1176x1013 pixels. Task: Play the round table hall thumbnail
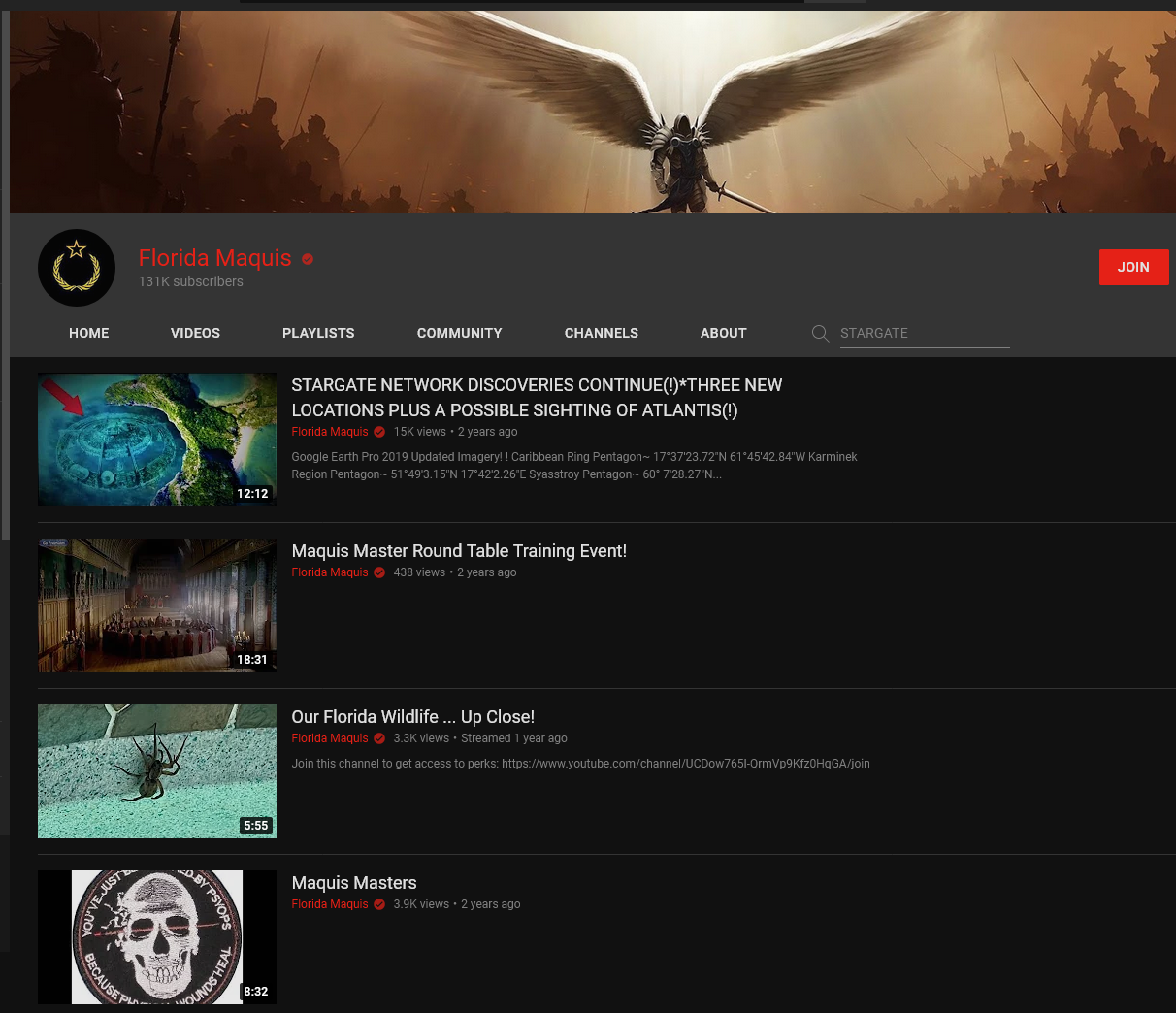tap(157, 605)
